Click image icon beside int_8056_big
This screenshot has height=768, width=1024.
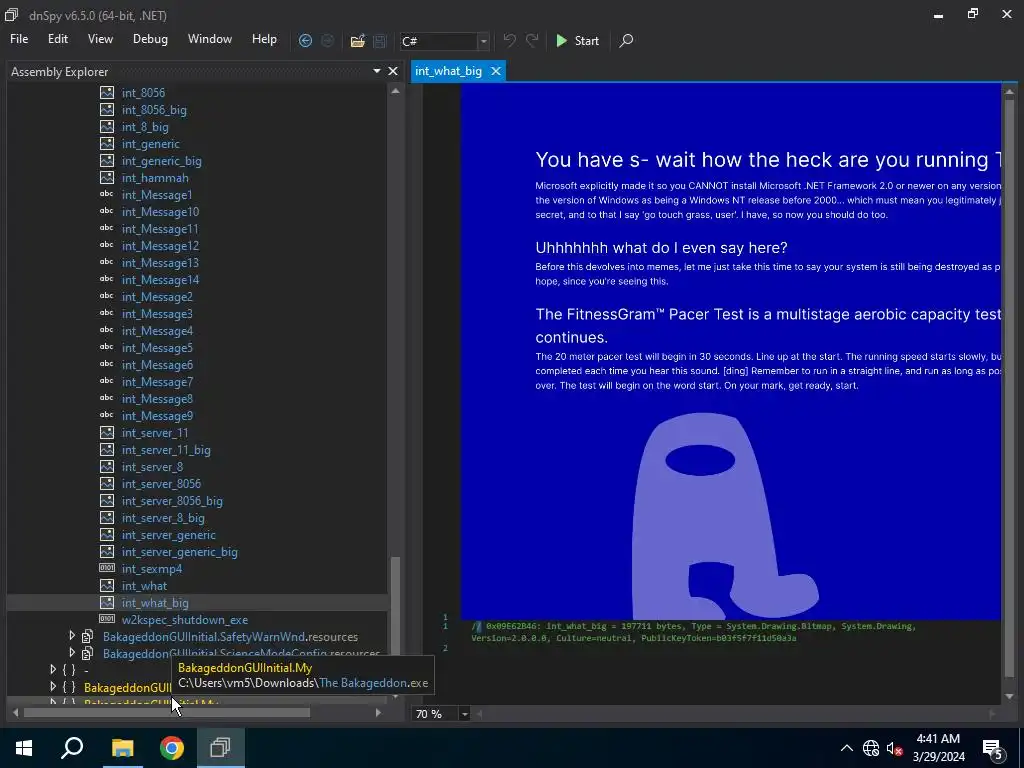point(106,109)
